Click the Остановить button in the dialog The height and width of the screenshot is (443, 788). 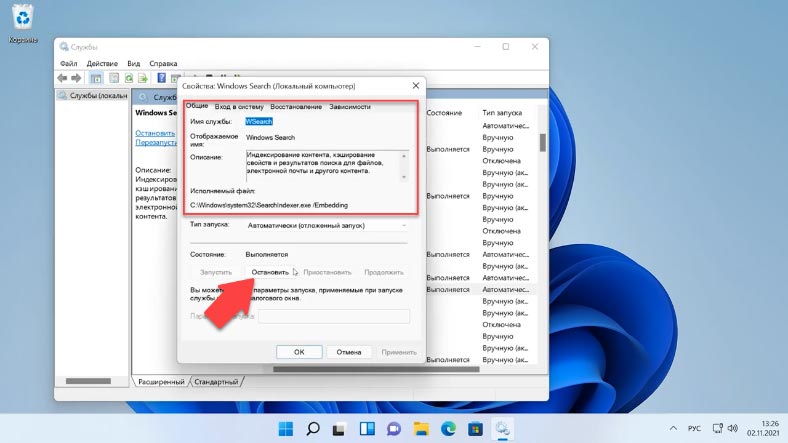click(x=270, y=272)
